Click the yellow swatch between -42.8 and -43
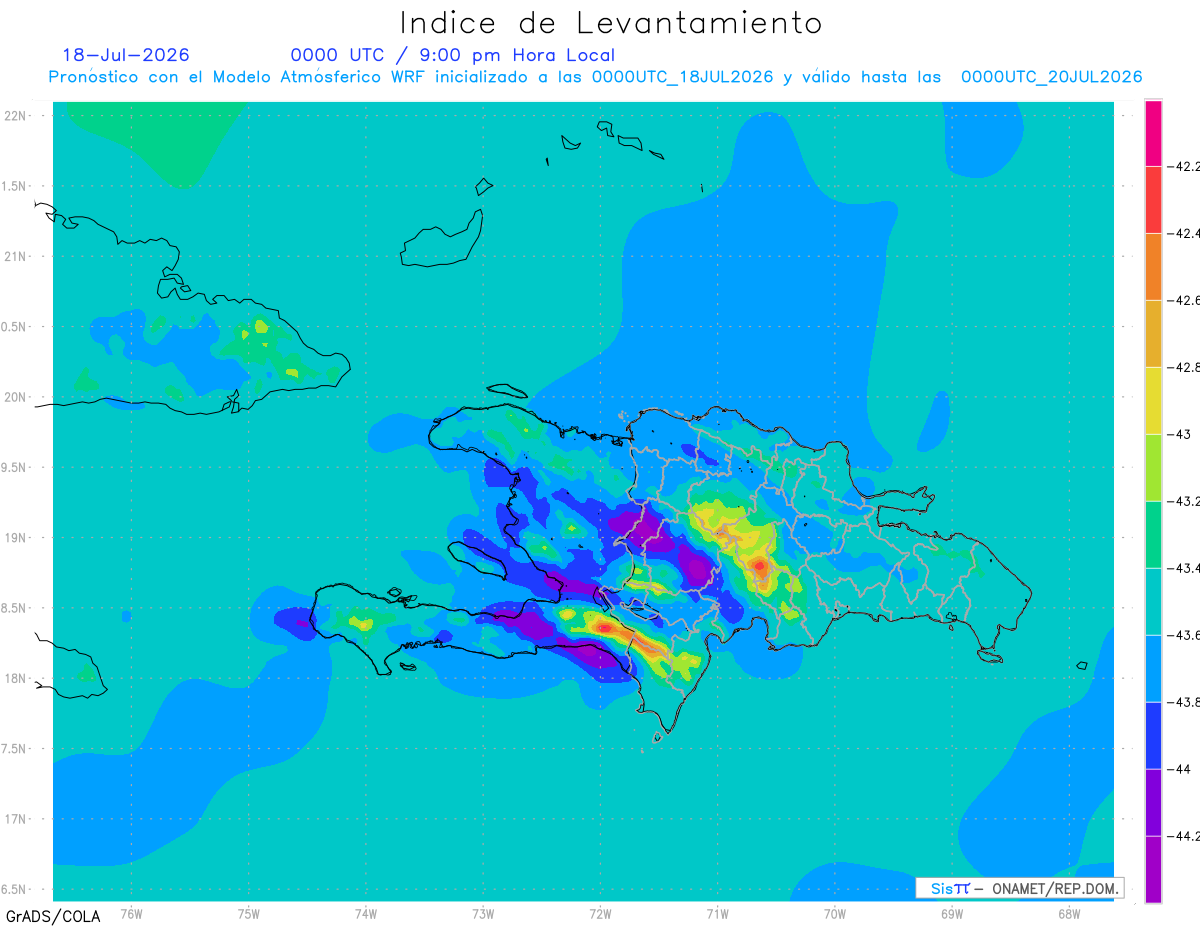This screenshot has width=1200, height=927. [x=1153, y=400]
